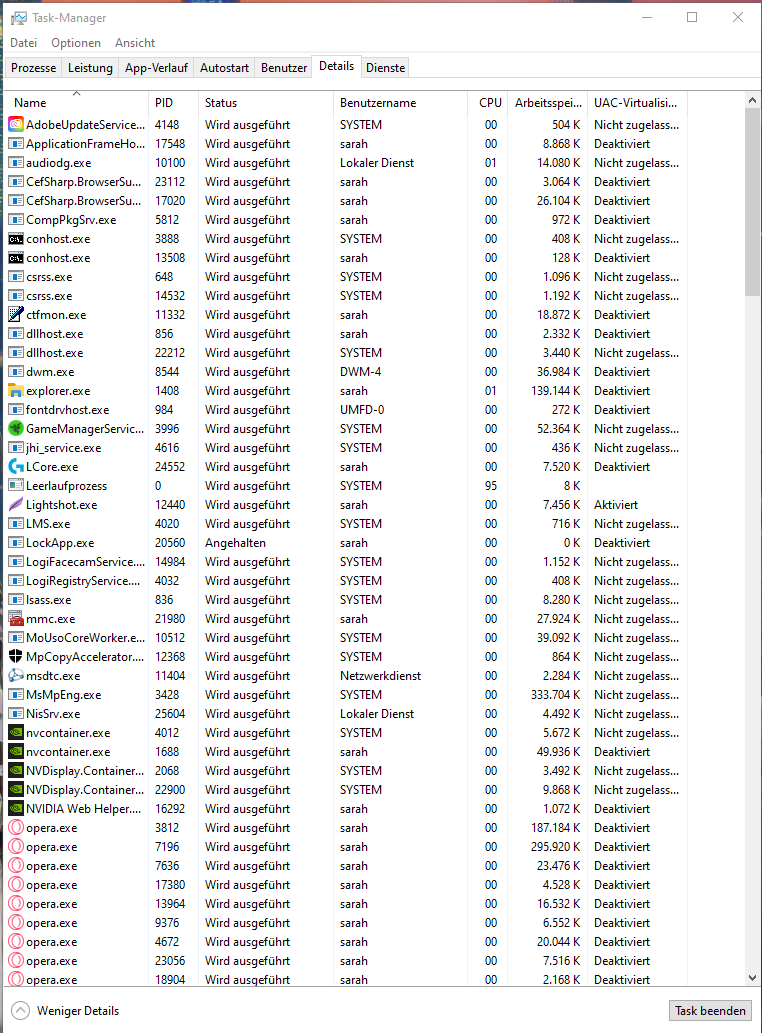Screen dimensions: 762x1033
Task: Click the ctfmon.exe pen icon
Action: (x=16, y=315)
